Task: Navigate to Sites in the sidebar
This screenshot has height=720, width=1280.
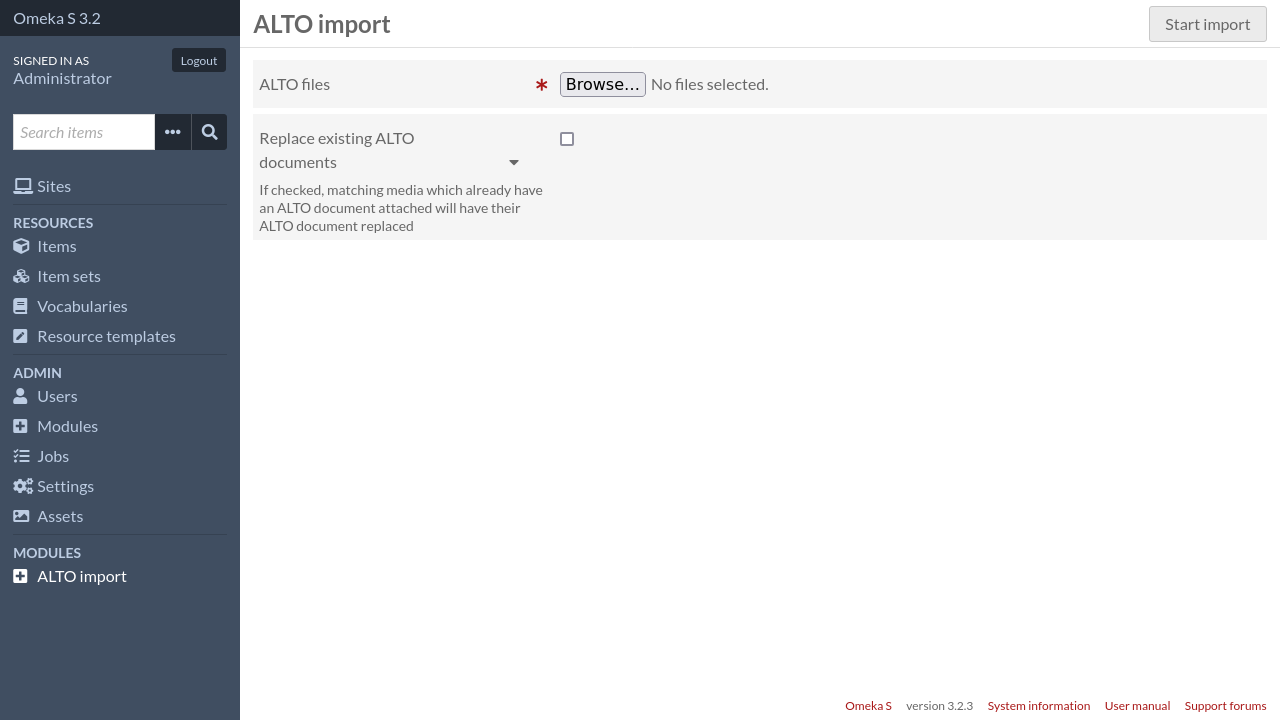Action: [54, 185]
